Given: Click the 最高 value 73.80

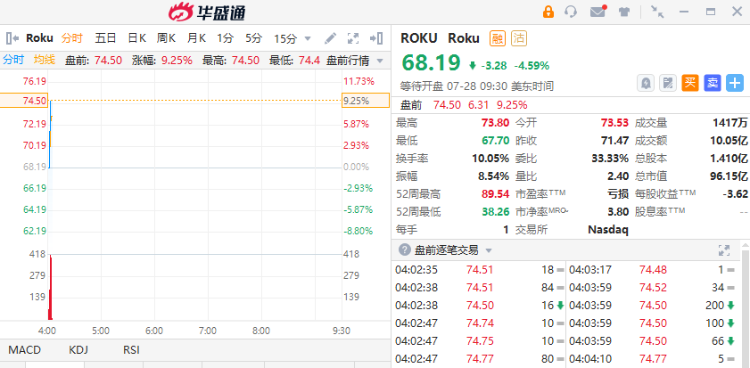Looking at the screenshot, I should (495, 123).
